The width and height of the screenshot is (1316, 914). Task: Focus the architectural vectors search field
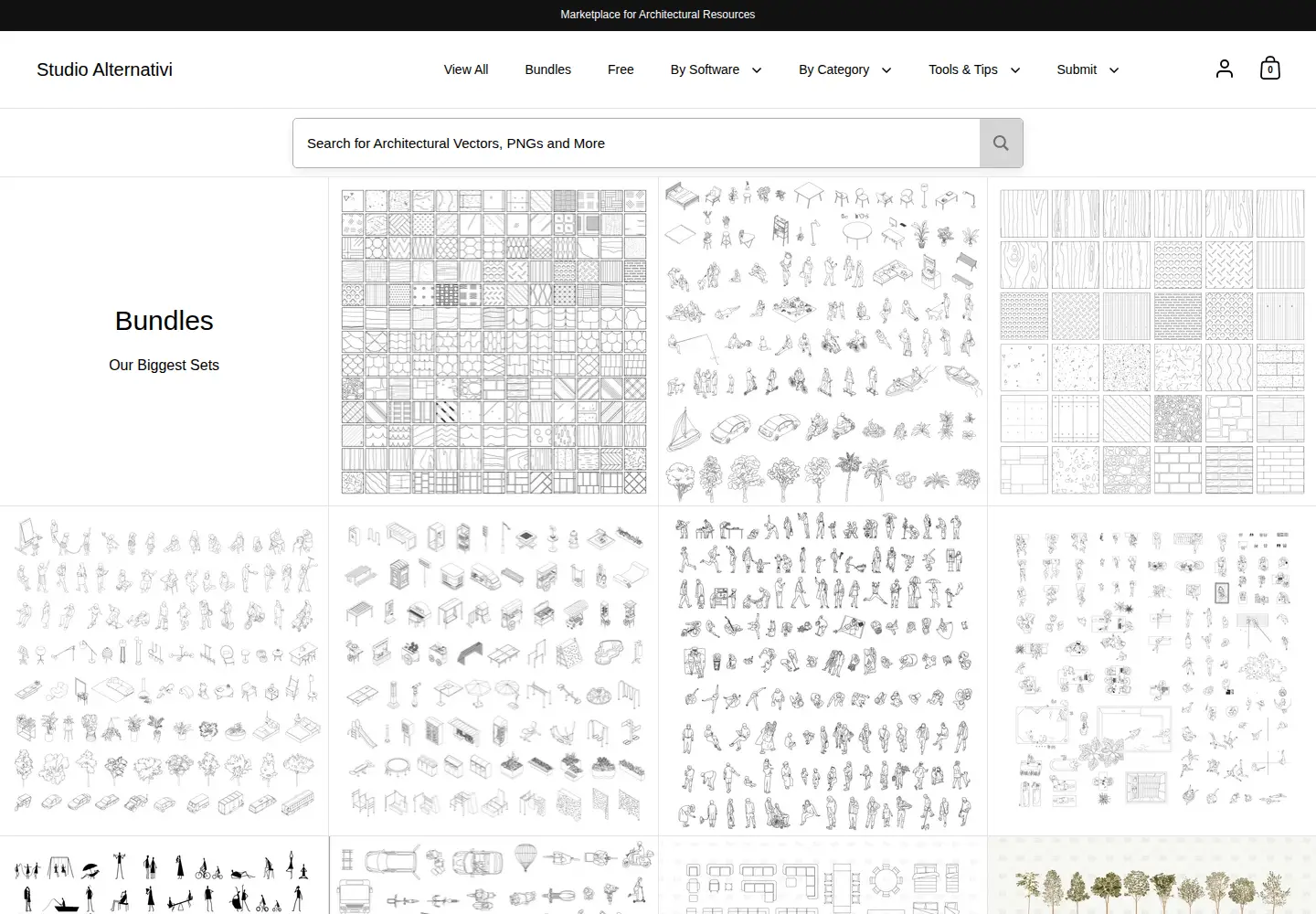(x=636, y=143)
